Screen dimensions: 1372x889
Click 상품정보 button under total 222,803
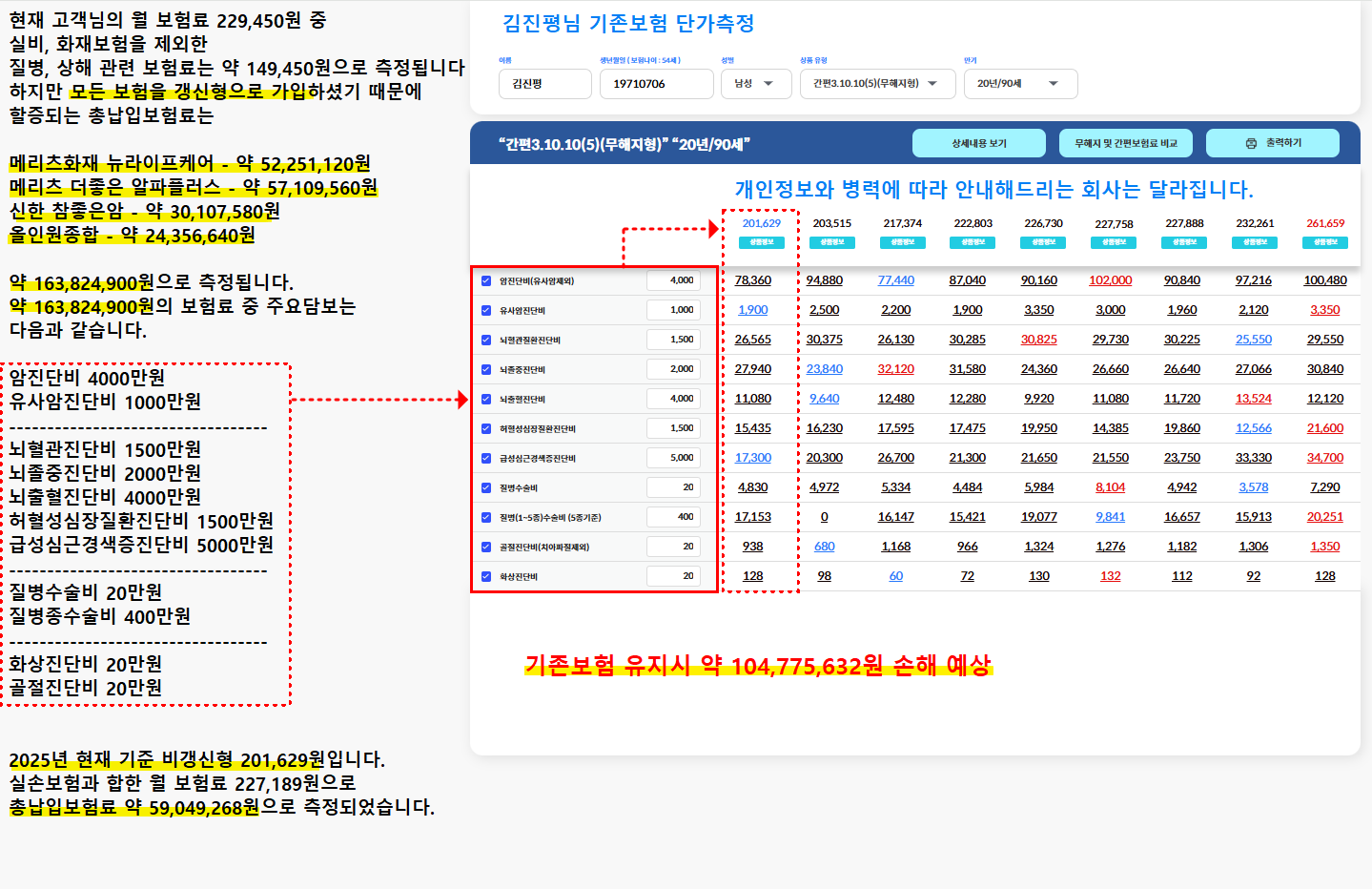[x=973, y=242]
